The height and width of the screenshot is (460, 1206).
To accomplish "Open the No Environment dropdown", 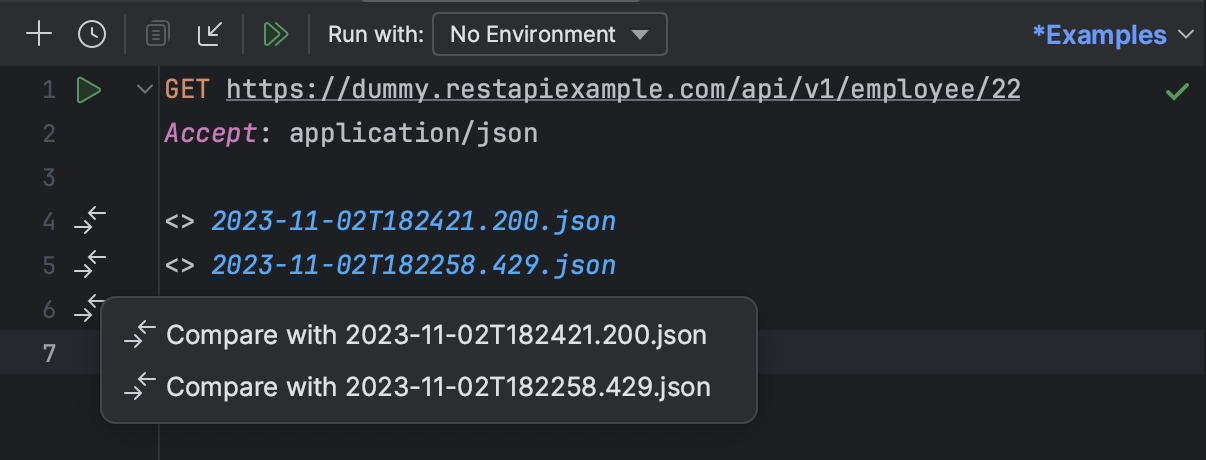I will tap(549, 35).
